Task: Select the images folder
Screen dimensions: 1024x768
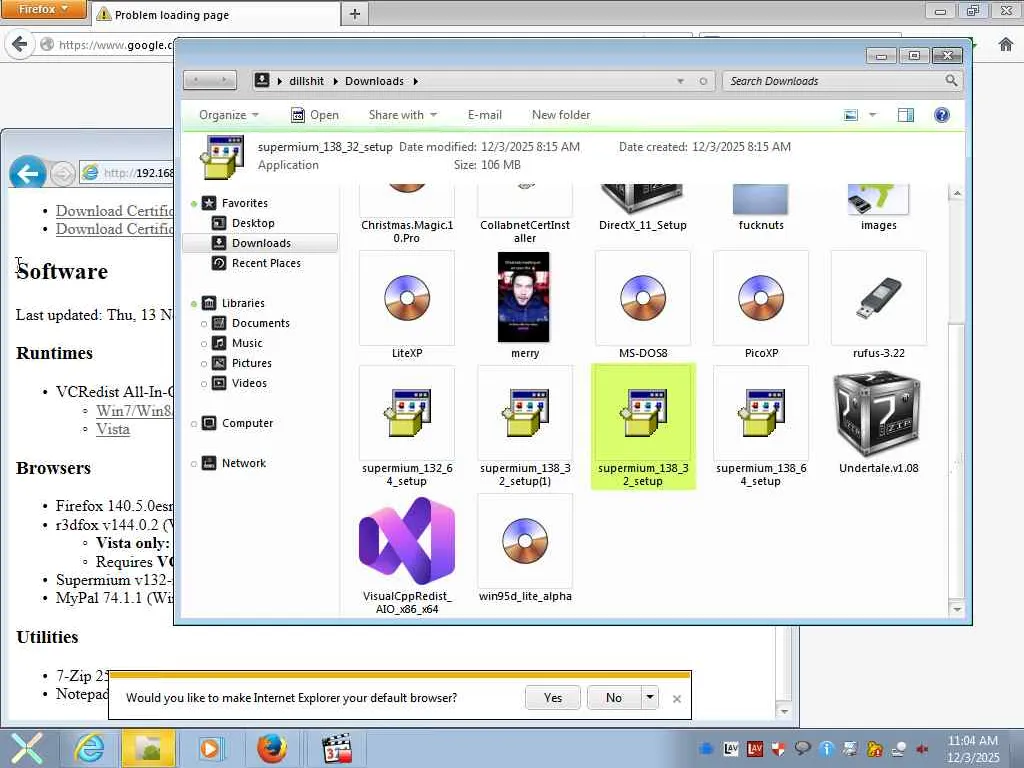Action: pos(878,208)
